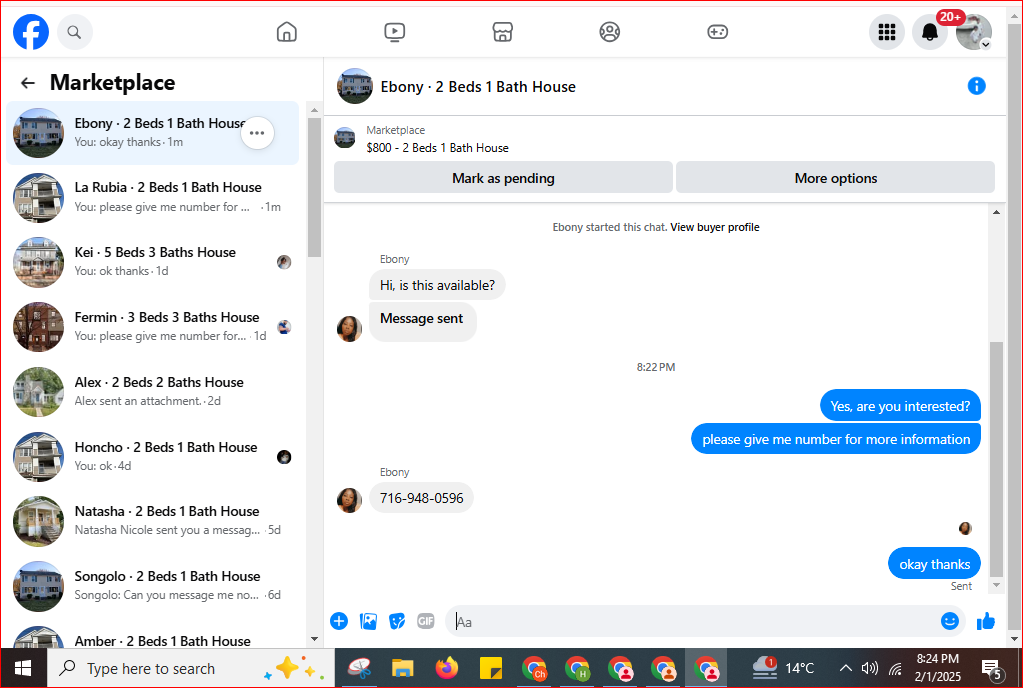Open Alex 2 Beds 2 Baths conversation
Image resolution: width=1023 pixels, height=688 pixels.
153,392
